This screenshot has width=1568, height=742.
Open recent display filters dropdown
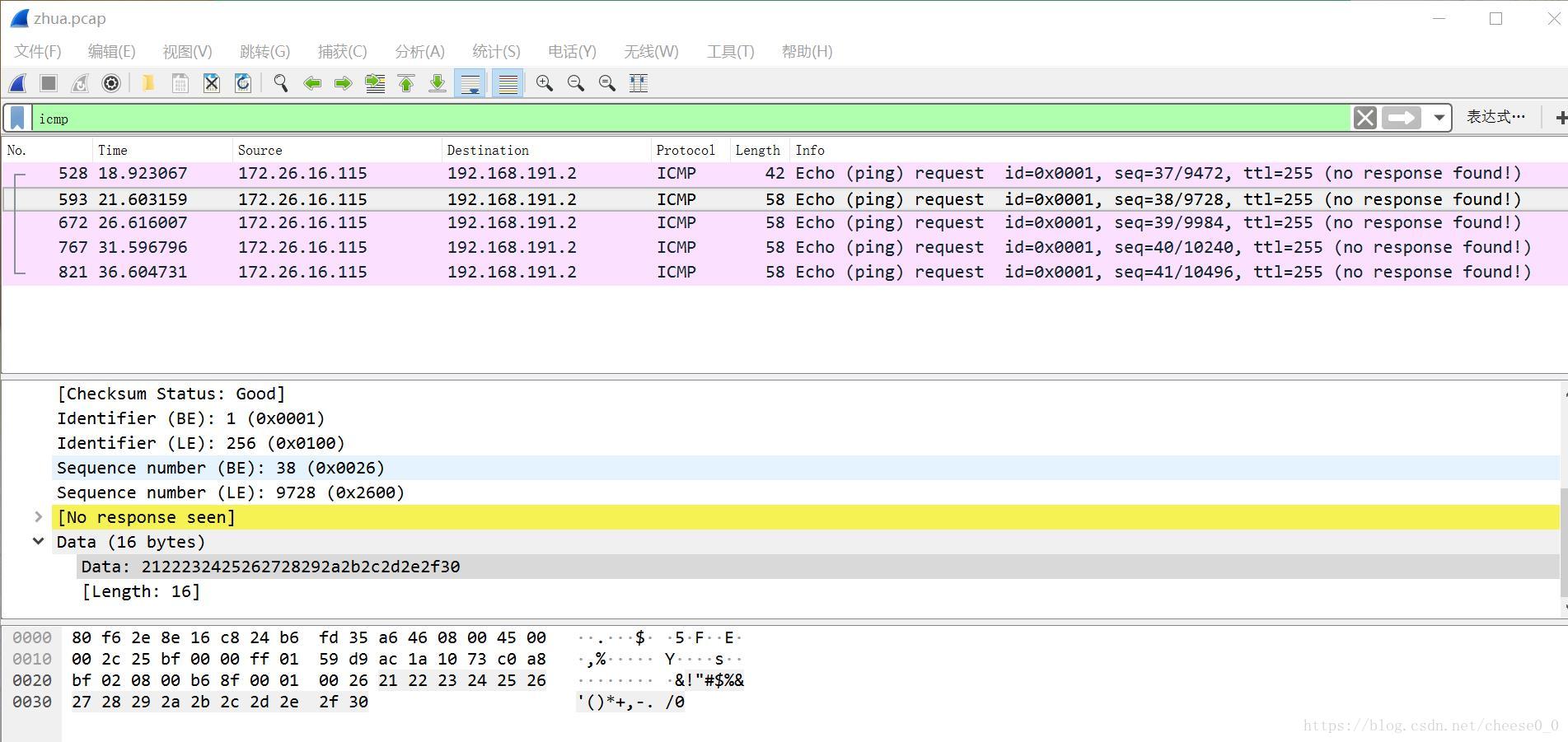click(x=1439, y=118)
